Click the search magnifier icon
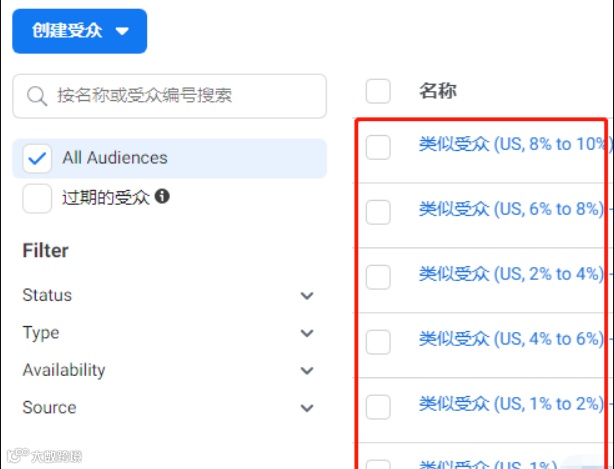This screenshot has height=469, width=614. 37,96
